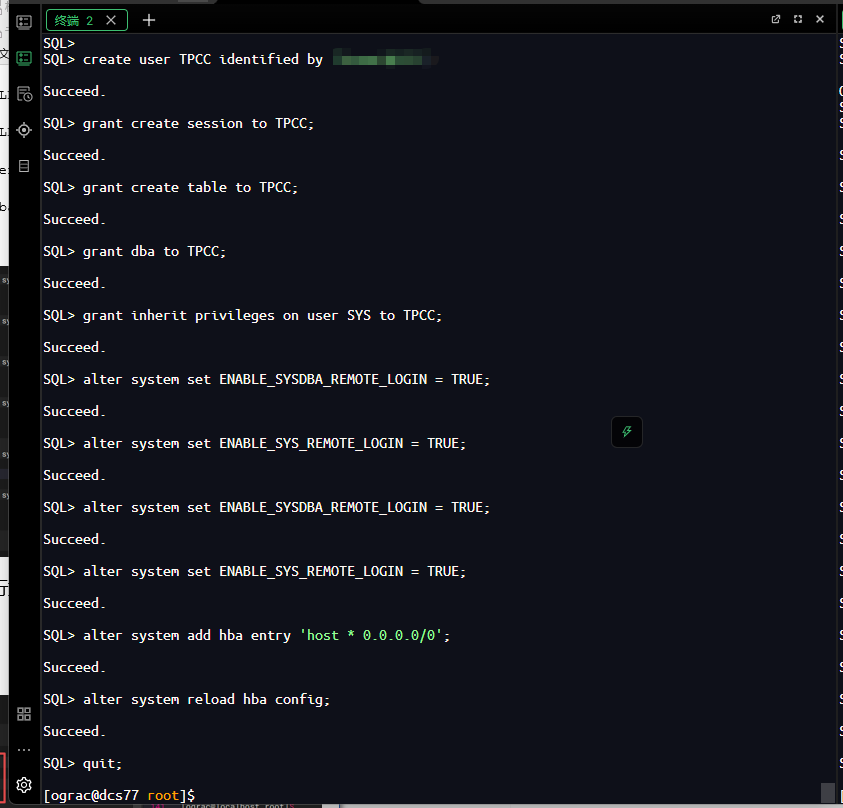Image resolution: width=843 pixels, height=808 pixels.
Task: Open the list document icon in sidebar
Action: click(24, 166)
